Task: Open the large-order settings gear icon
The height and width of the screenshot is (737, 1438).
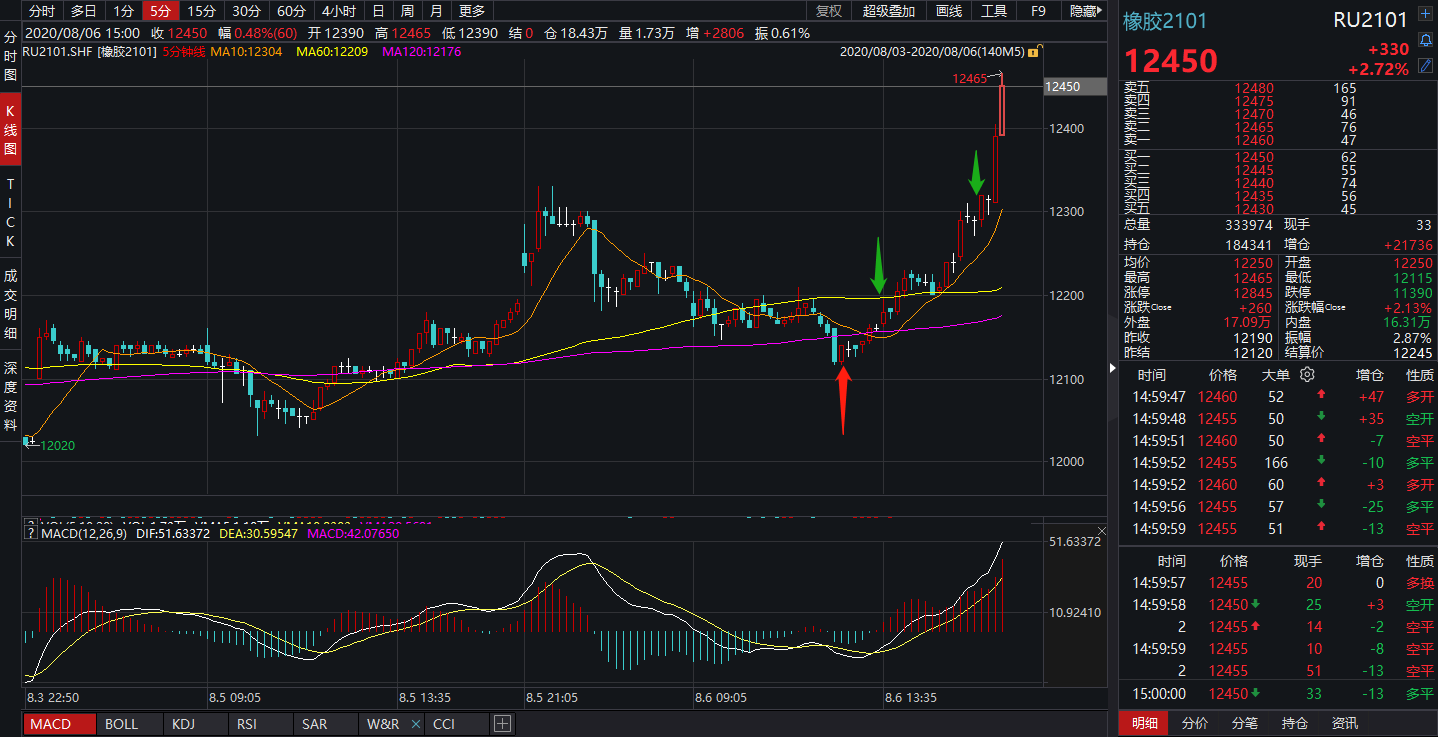Action: tap(1307, 375)
